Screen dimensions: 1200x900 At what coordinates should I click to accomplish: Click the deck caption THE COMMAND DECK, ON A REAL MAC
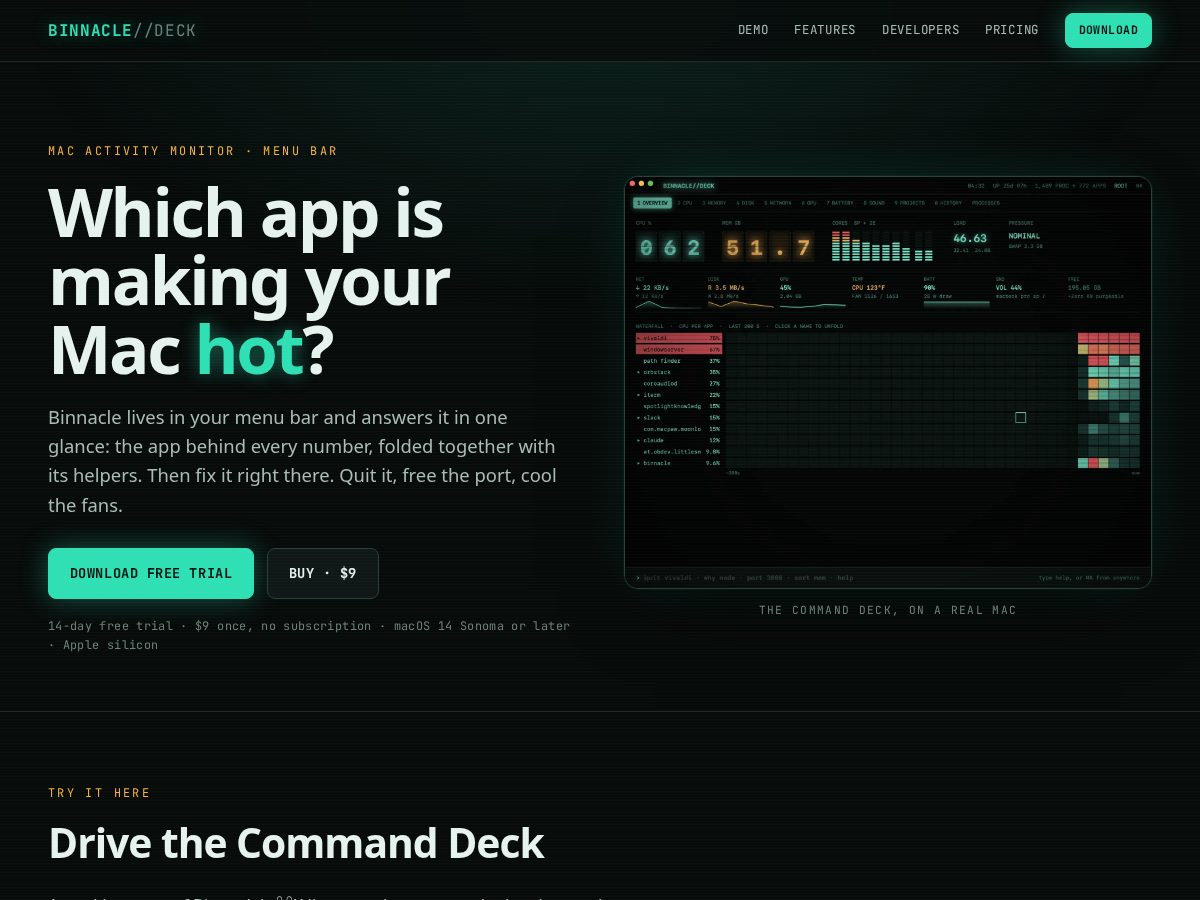click(x=888, y=610)
